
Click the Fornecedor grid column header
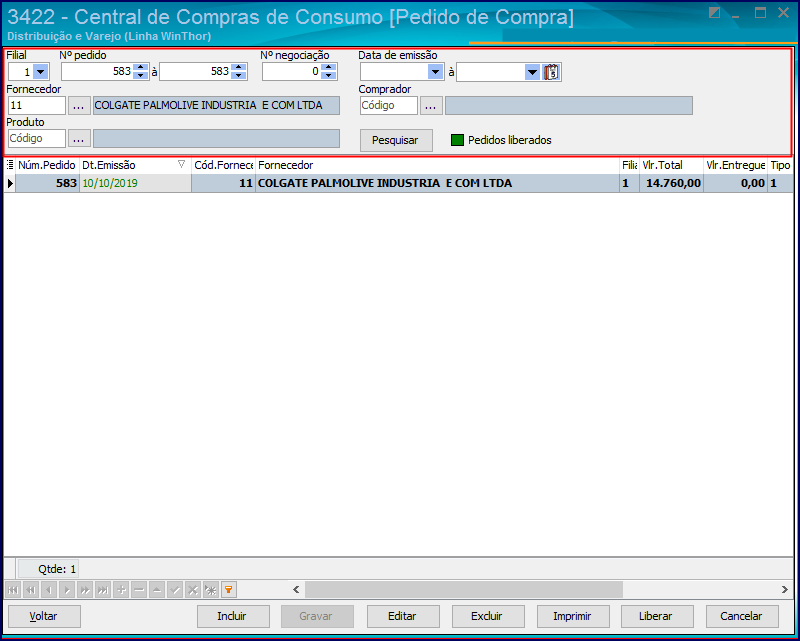coord(437,165)
